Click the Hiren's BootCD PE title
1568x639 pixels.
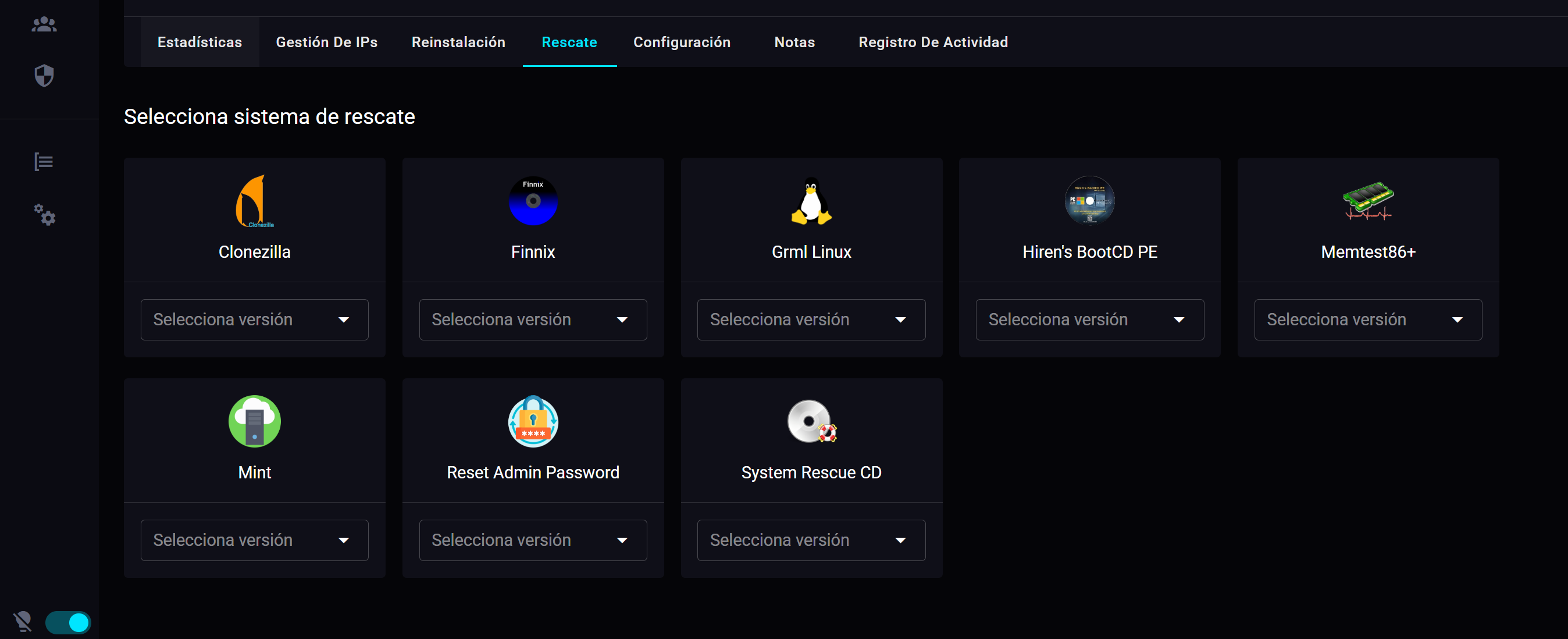1089,251
